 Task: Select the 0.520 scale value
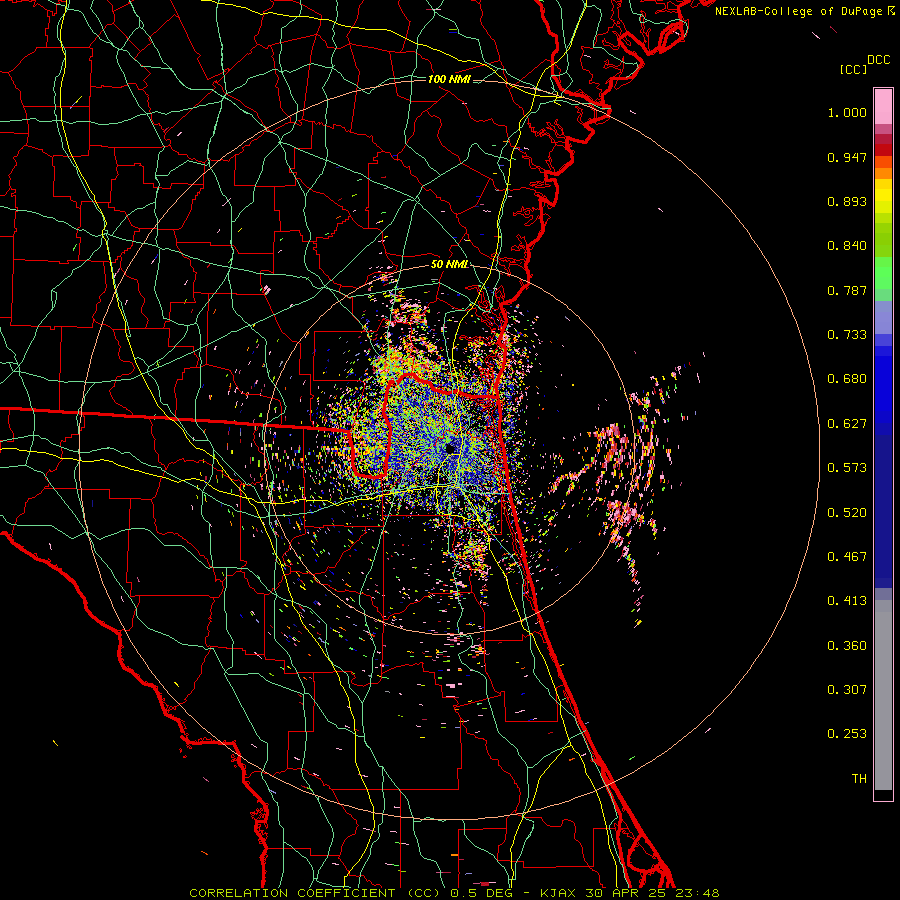click(847, 513)
